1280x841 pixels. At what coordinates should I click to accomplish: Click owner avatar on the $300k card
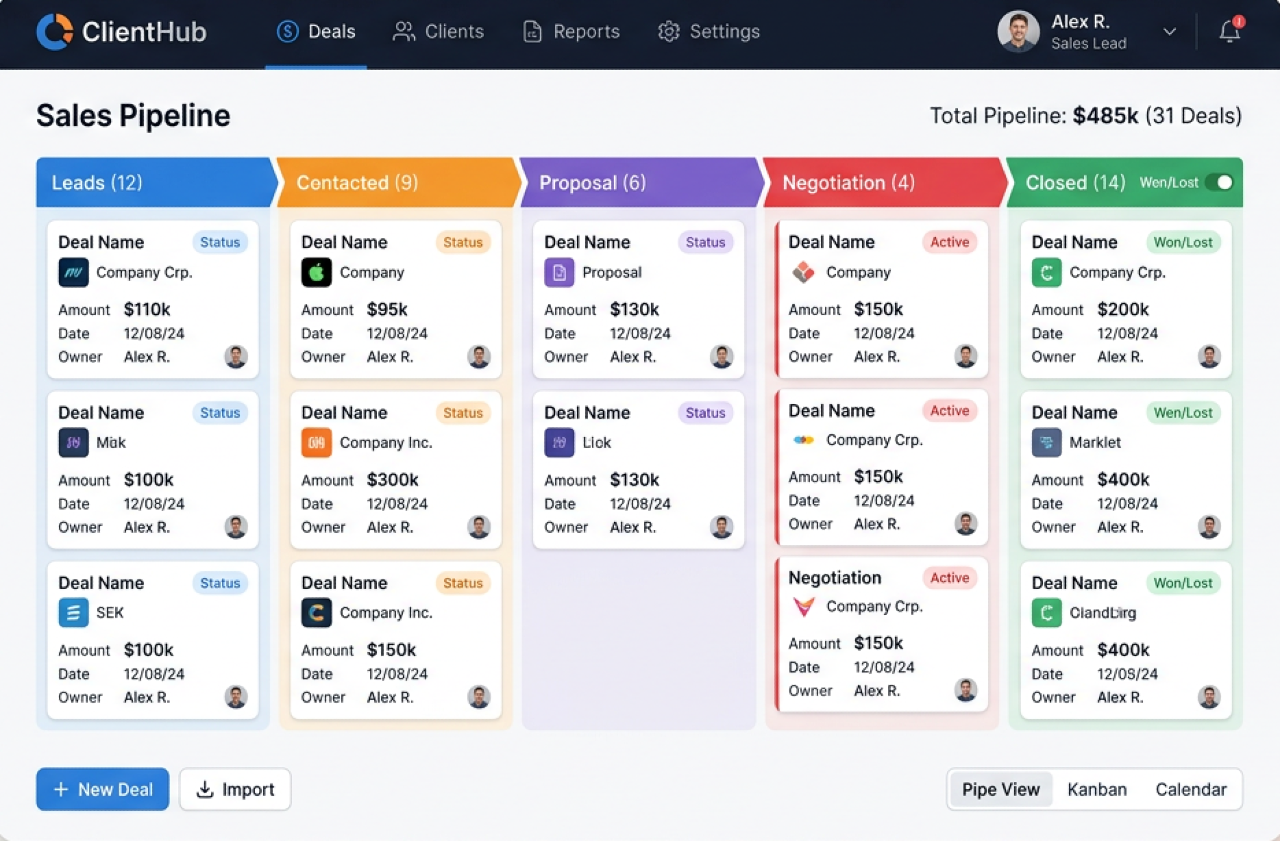coord(479,527)
